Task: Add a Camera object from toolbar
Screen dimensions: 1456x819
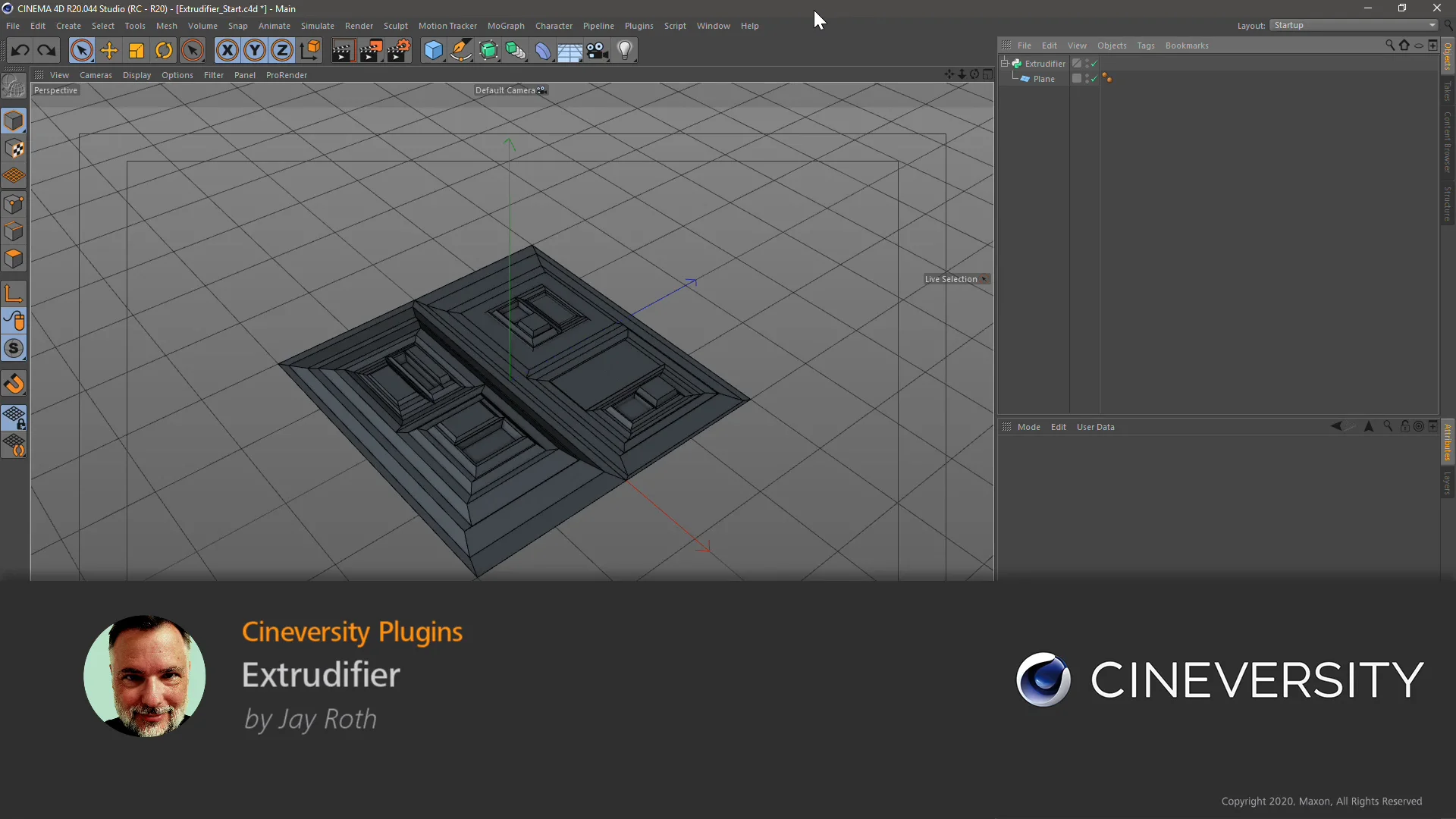Action: 598,51
